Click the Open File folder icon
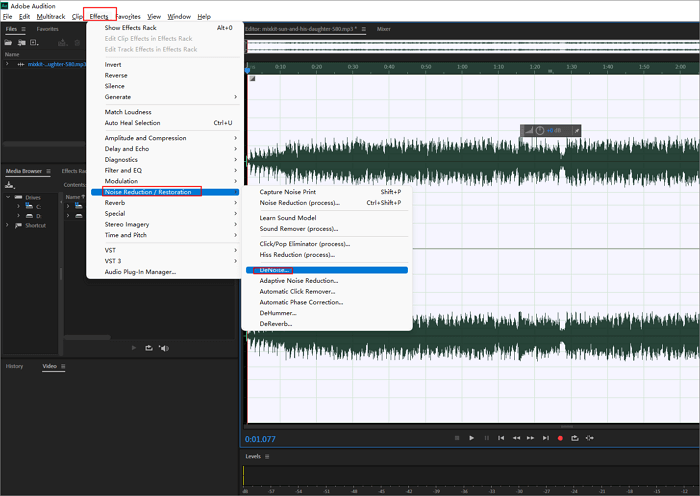Viewport: 700px width, 496px height. (x=8, y=42)
